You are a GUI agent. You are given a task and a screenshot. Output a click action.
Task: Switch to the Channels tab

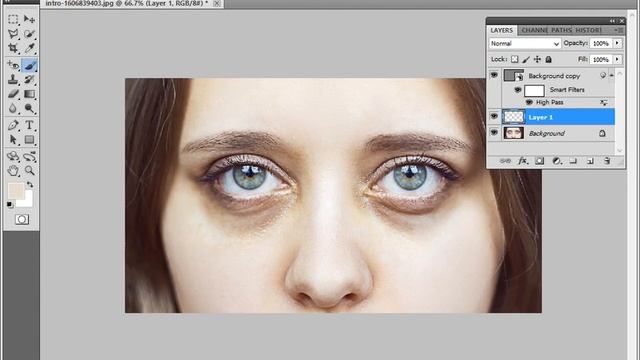[534, 30]
